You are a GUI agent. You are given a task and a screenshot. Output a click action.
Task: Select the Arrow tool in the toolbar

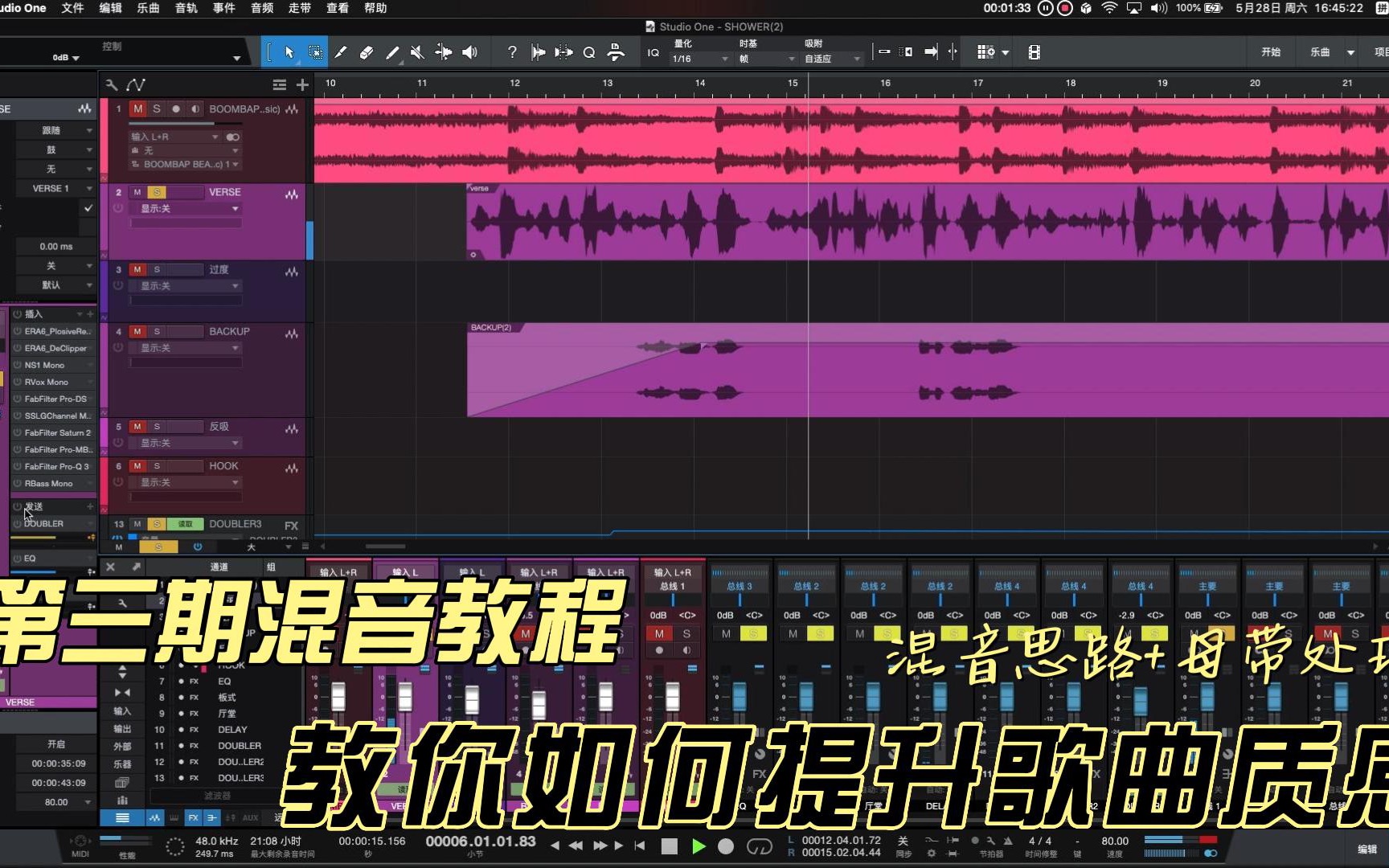click(x=289, y=52)
